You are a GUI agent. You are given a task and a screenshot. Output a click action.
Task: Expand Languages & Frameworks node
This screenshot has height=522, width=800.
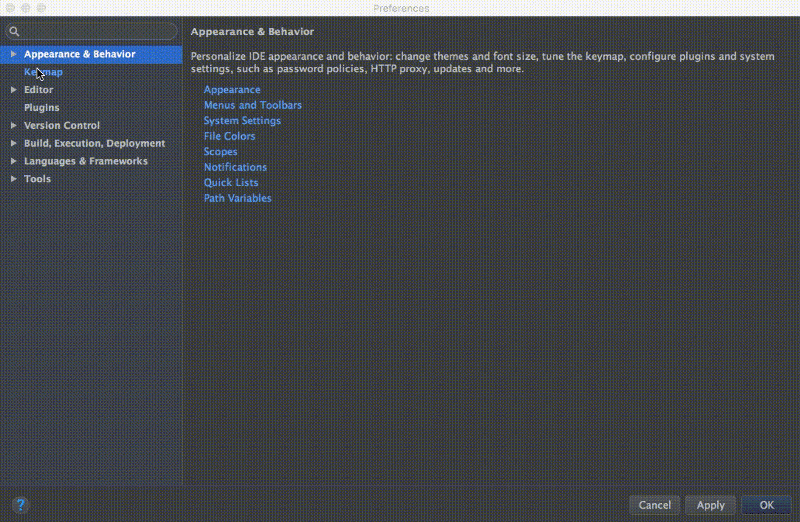click(13, 162)
